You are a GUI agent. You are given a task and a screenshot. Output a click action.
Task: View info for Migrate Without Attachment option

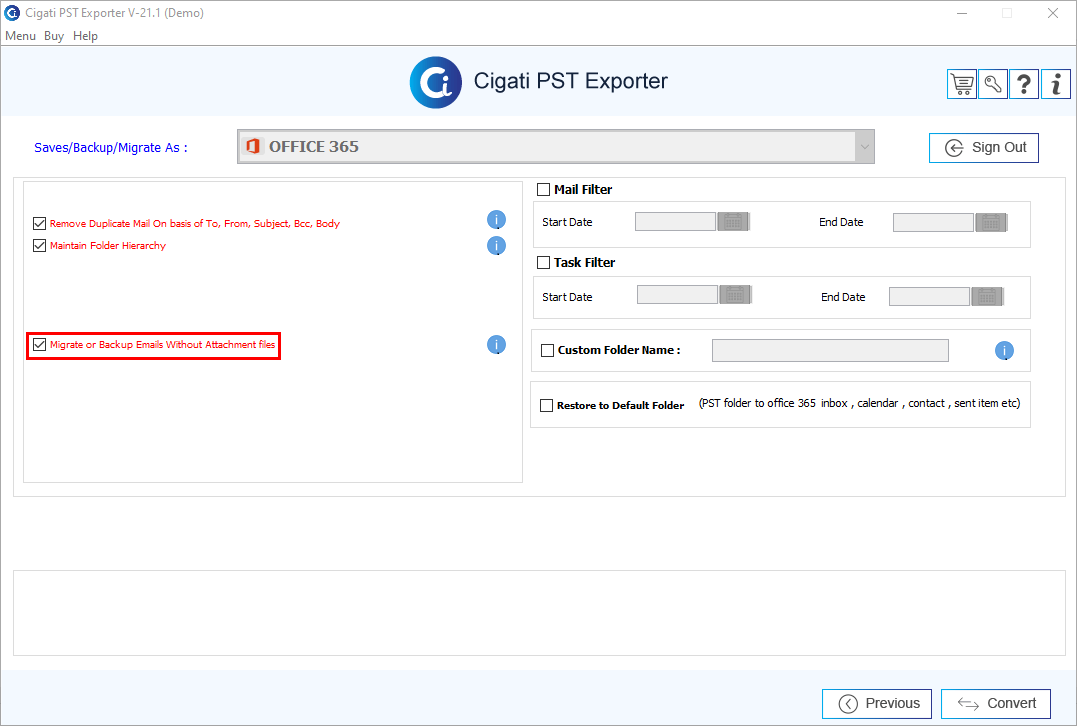pyautogui.click(x=496, y=344)
